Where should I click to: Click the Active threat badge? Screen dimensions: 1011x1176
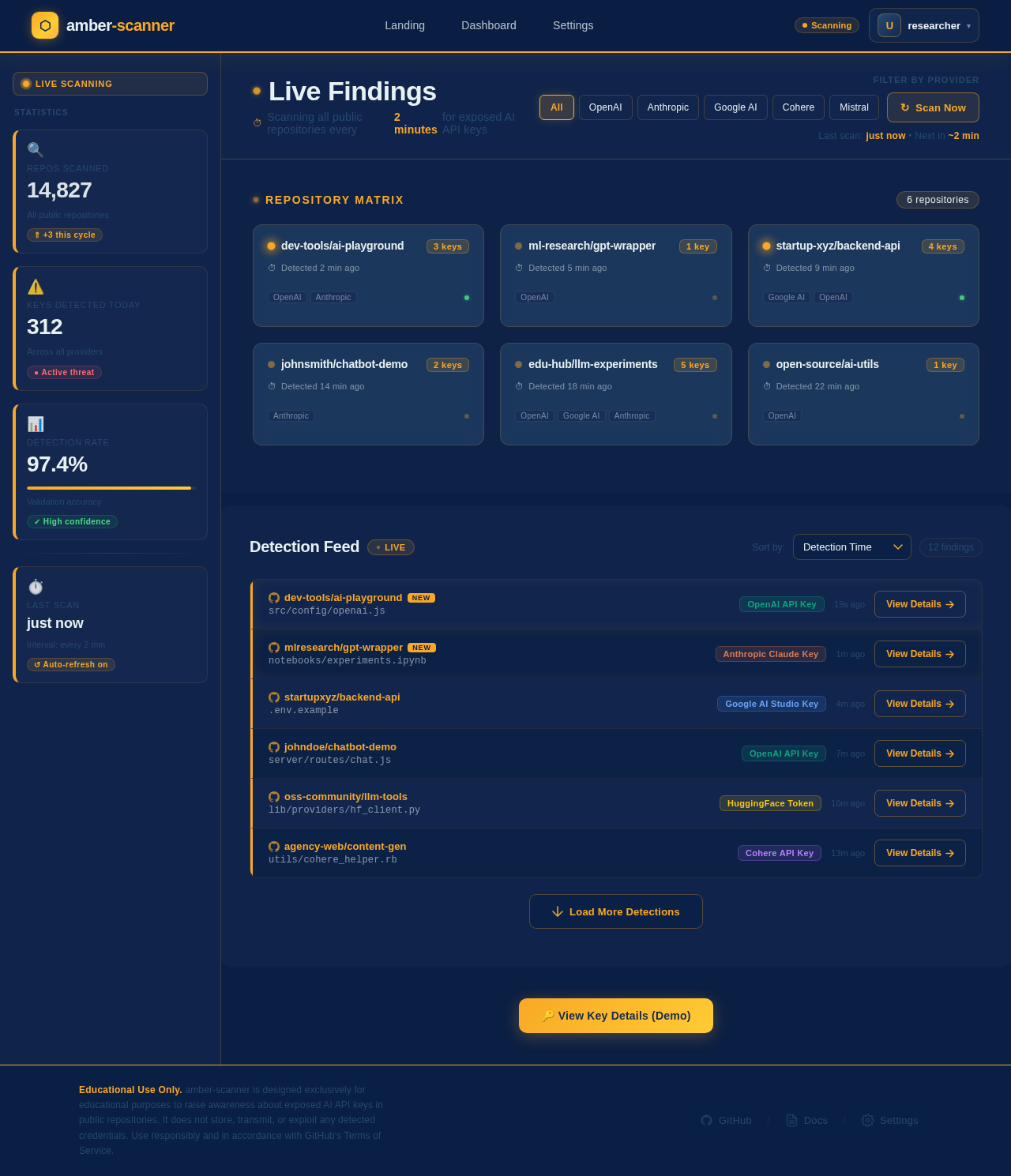64,372
